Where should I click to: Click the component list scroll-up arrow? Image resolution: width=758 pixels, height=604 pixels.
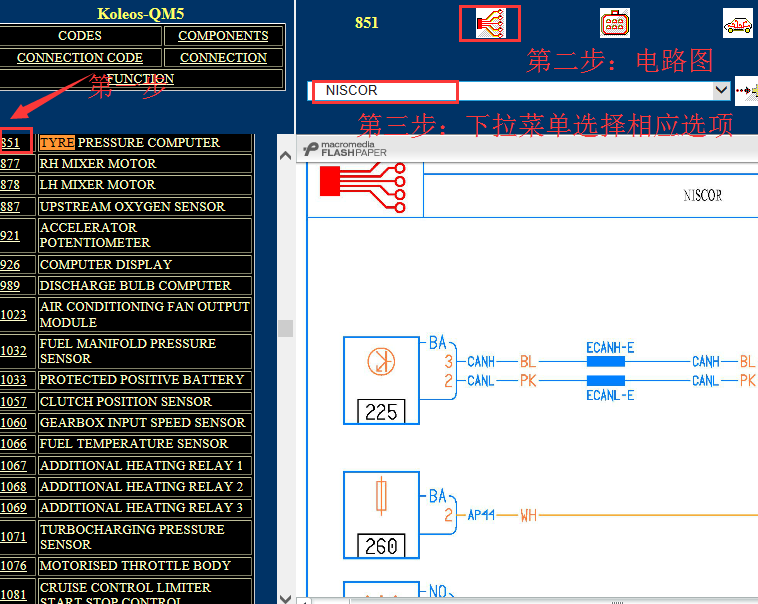pyautogui.click(x=286, y=156)
